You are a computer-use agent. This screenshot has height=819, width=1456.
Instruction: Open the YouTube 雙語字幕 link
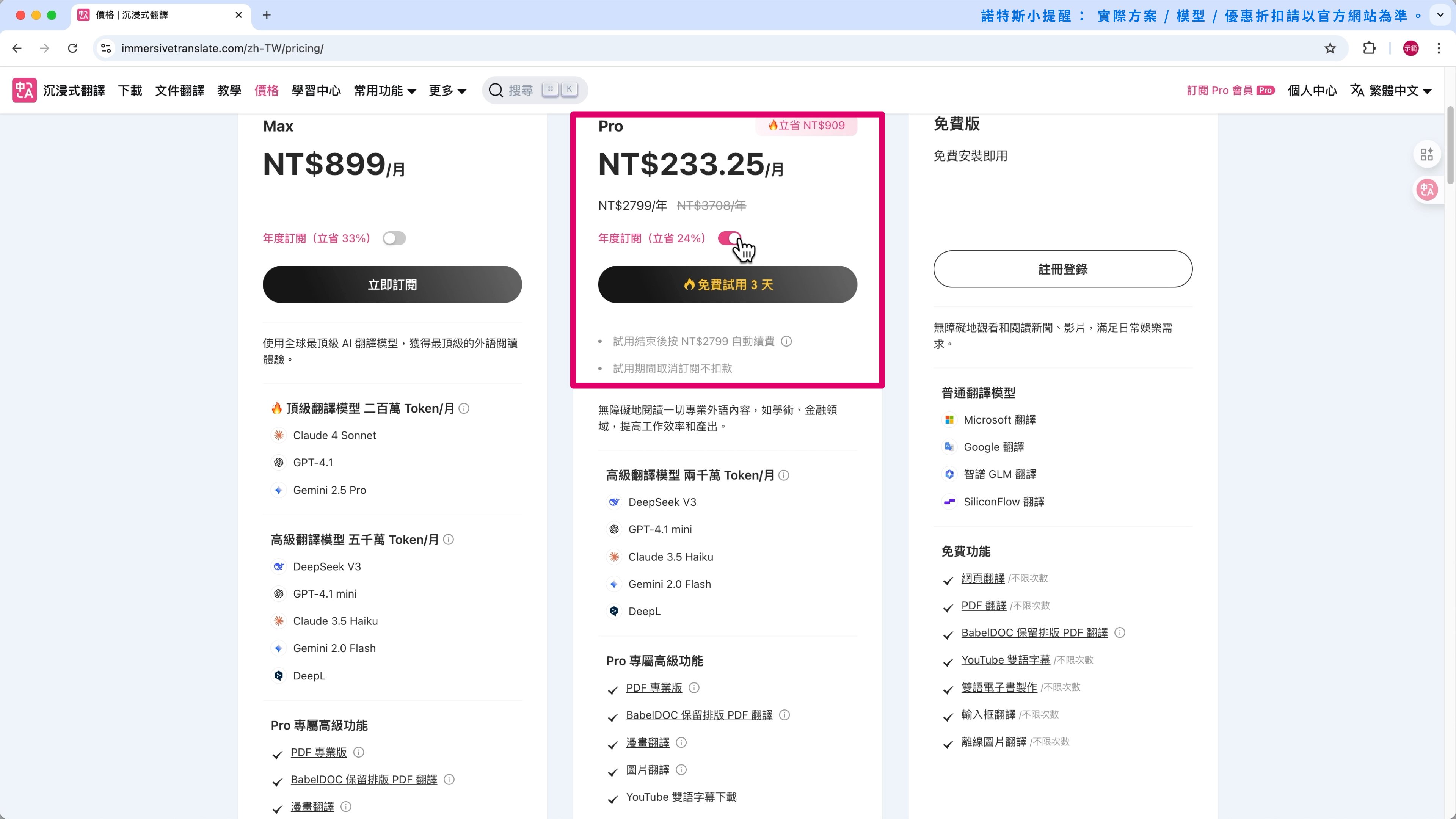(x=1006, y=660)
